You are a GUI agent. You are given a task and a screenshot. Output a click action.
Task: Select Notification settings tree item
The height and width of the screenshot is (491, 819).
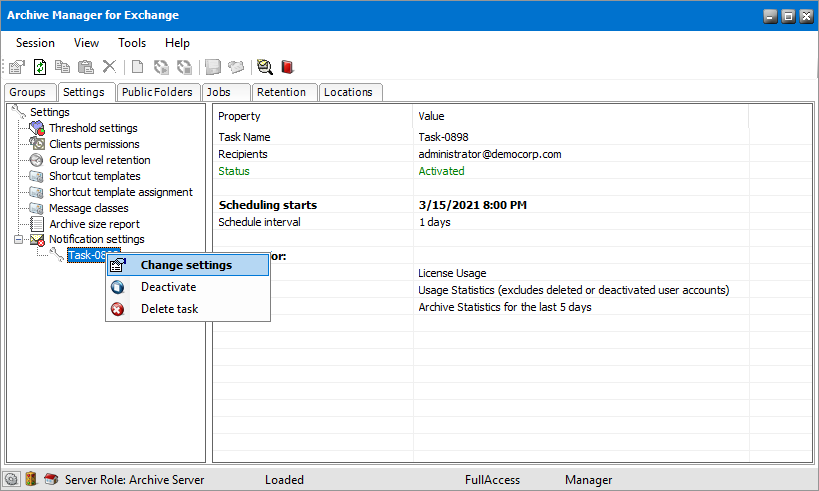click(97, 239)
